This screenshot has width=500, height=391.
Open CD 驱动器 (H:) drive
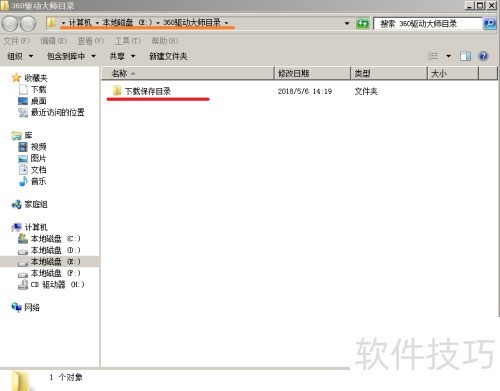[51, 284]
